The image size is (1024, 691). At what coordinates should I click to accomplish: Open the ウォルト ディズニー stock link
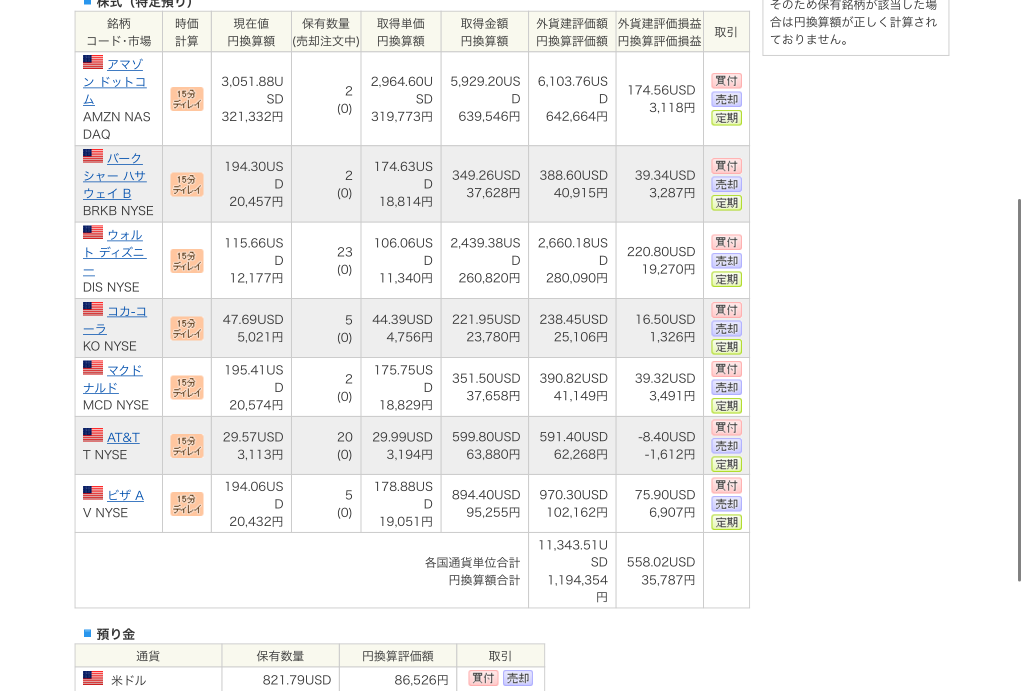click(x=115, y=252)
